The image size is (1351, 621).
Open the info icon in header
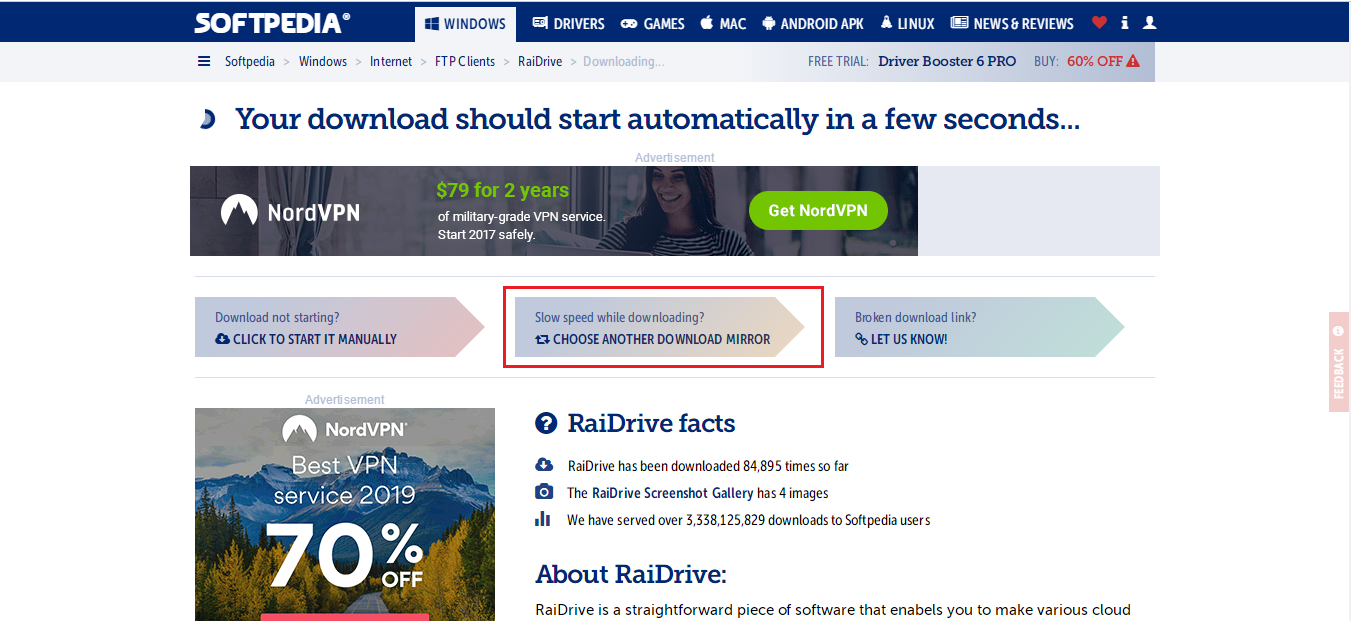[x=1125, y=23]
